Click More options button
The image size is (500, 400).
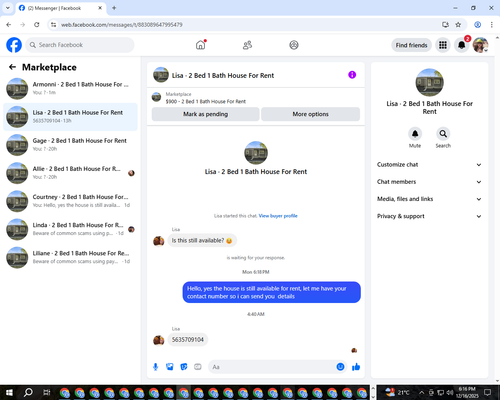(x=310, y=114)
